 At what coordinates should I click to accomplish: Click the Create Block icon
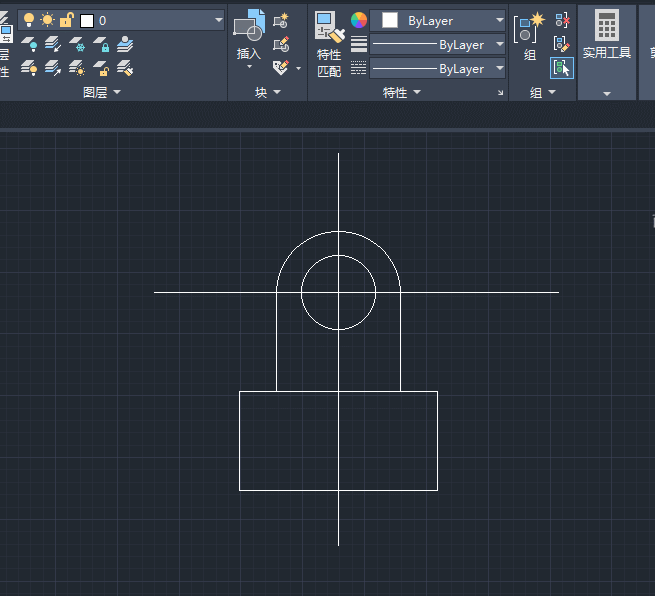pos(281,20)
